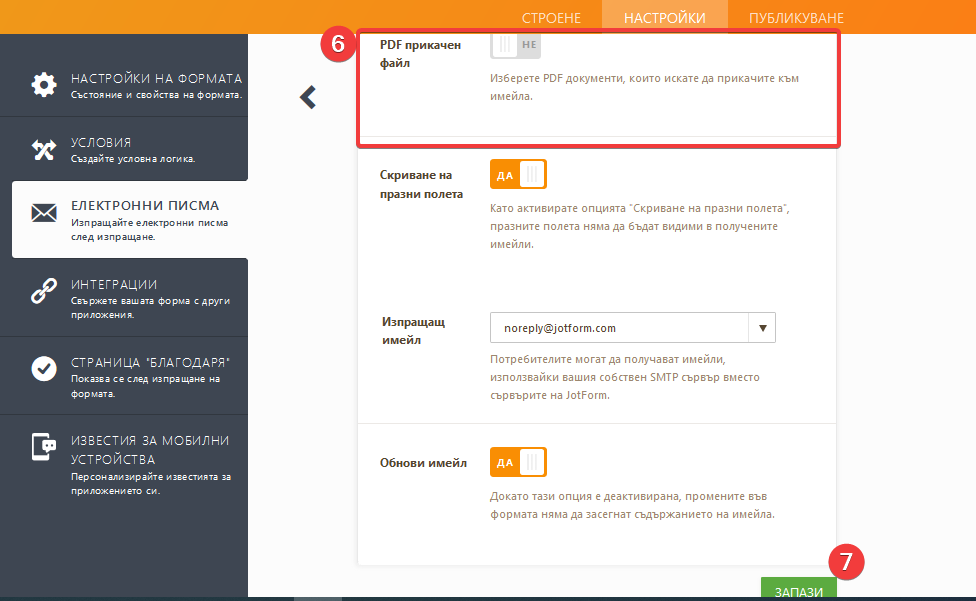This screenshot has height=601, width=976.
Task: Select the noreply@jotform.com sender field
Action: [x=619, y=328]
